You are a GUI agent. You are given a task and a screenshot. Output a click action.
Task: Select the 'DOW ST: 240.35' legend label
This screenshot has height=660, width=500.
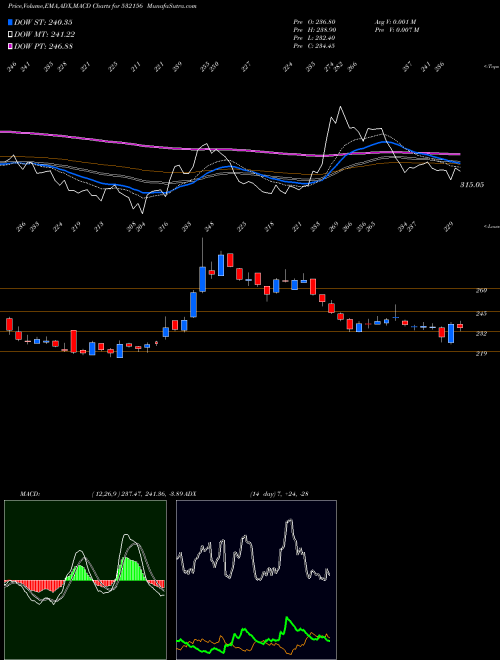[x=43, y=22]
